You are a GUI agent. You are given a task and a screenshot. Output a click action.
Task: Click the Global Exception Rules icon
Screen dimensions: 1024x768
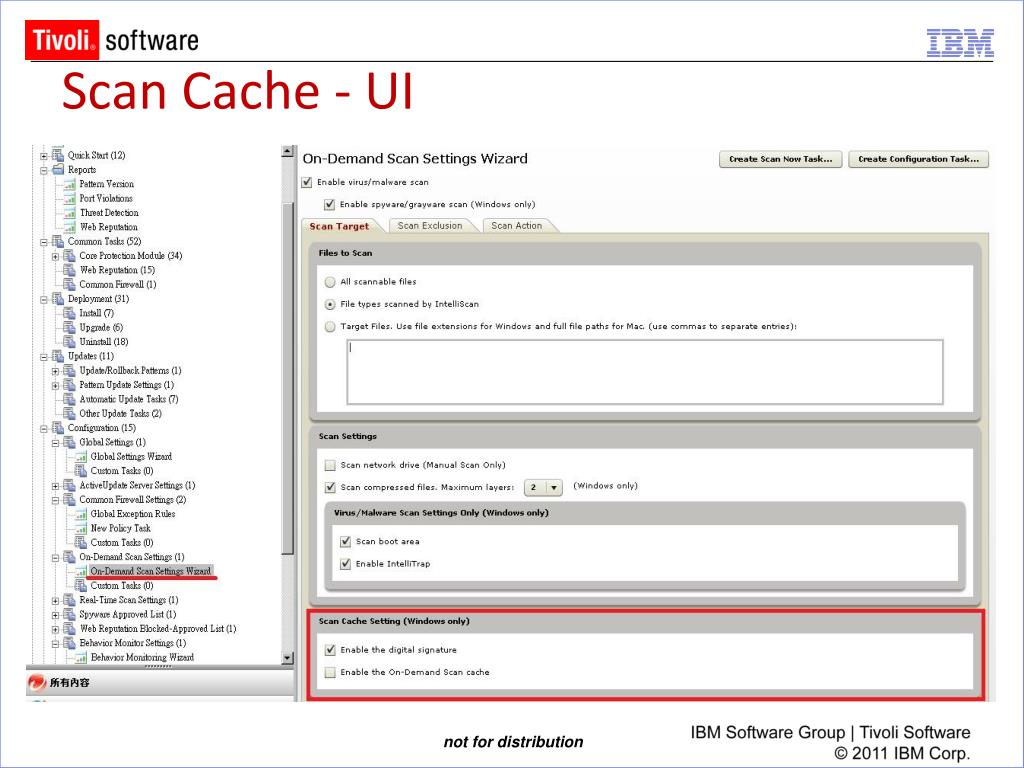(81, 514)
